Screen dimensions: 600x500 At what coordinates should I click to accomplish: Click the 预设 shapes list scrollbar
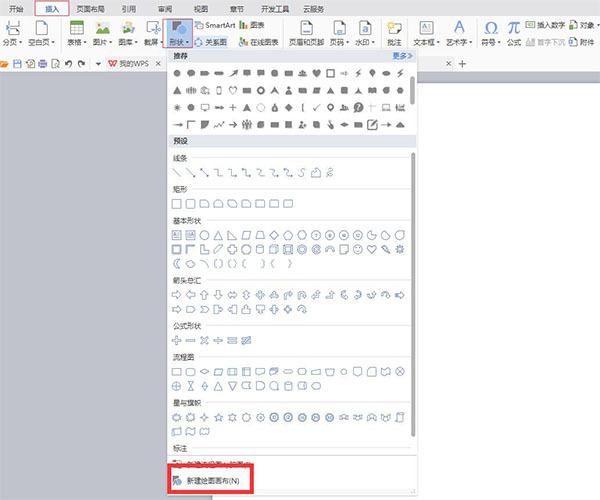pyautogui.click(x=413, y=295)
